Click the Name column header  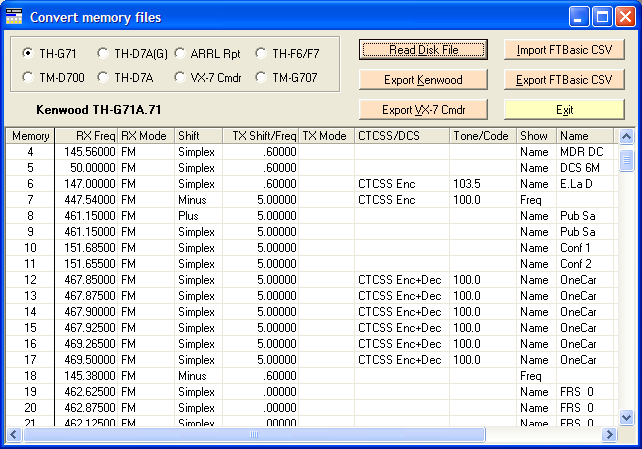[x=585, y=136]
